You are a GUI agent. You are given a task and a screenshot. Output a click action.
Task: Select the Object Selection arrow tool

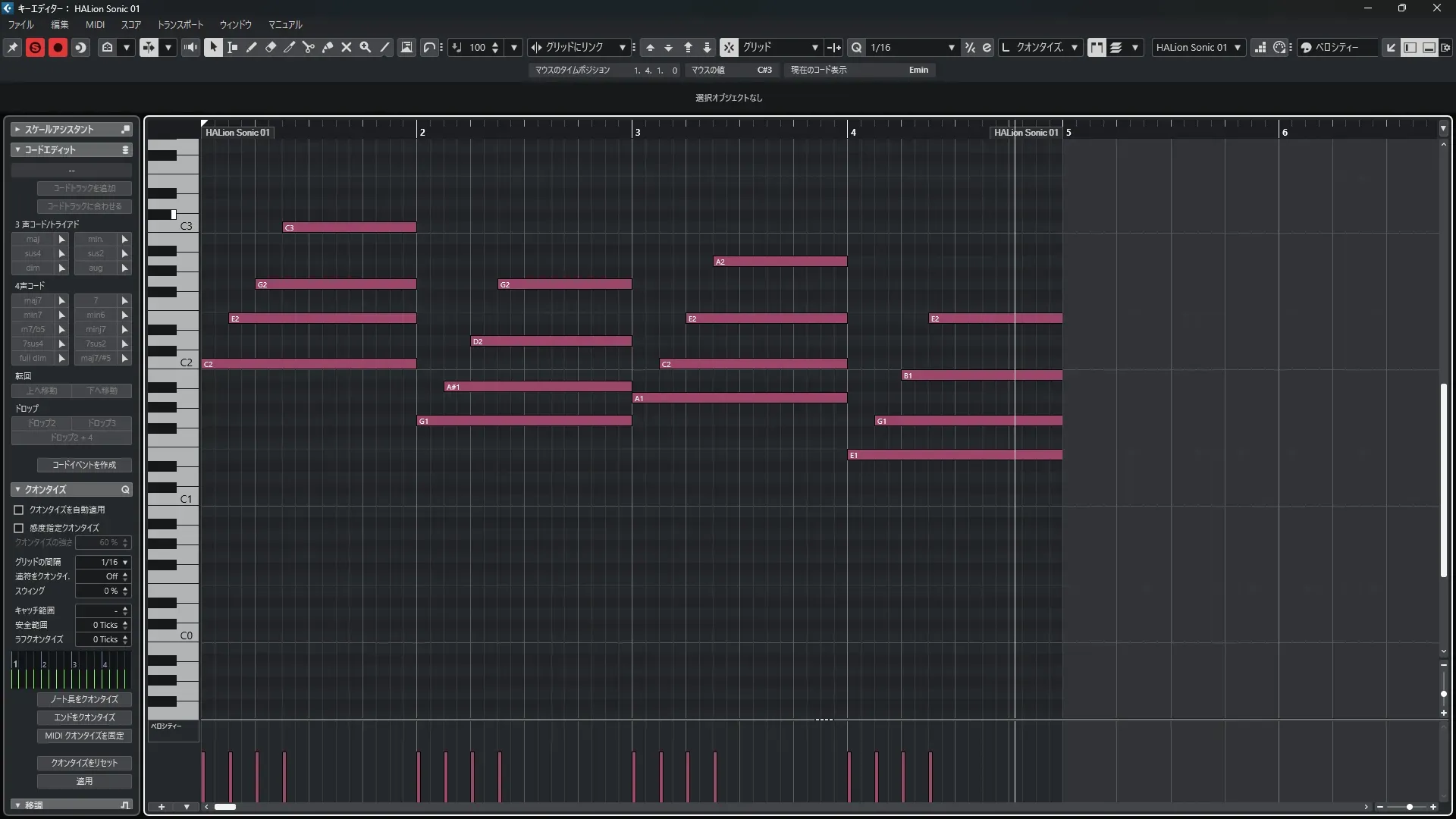[213, 47]
